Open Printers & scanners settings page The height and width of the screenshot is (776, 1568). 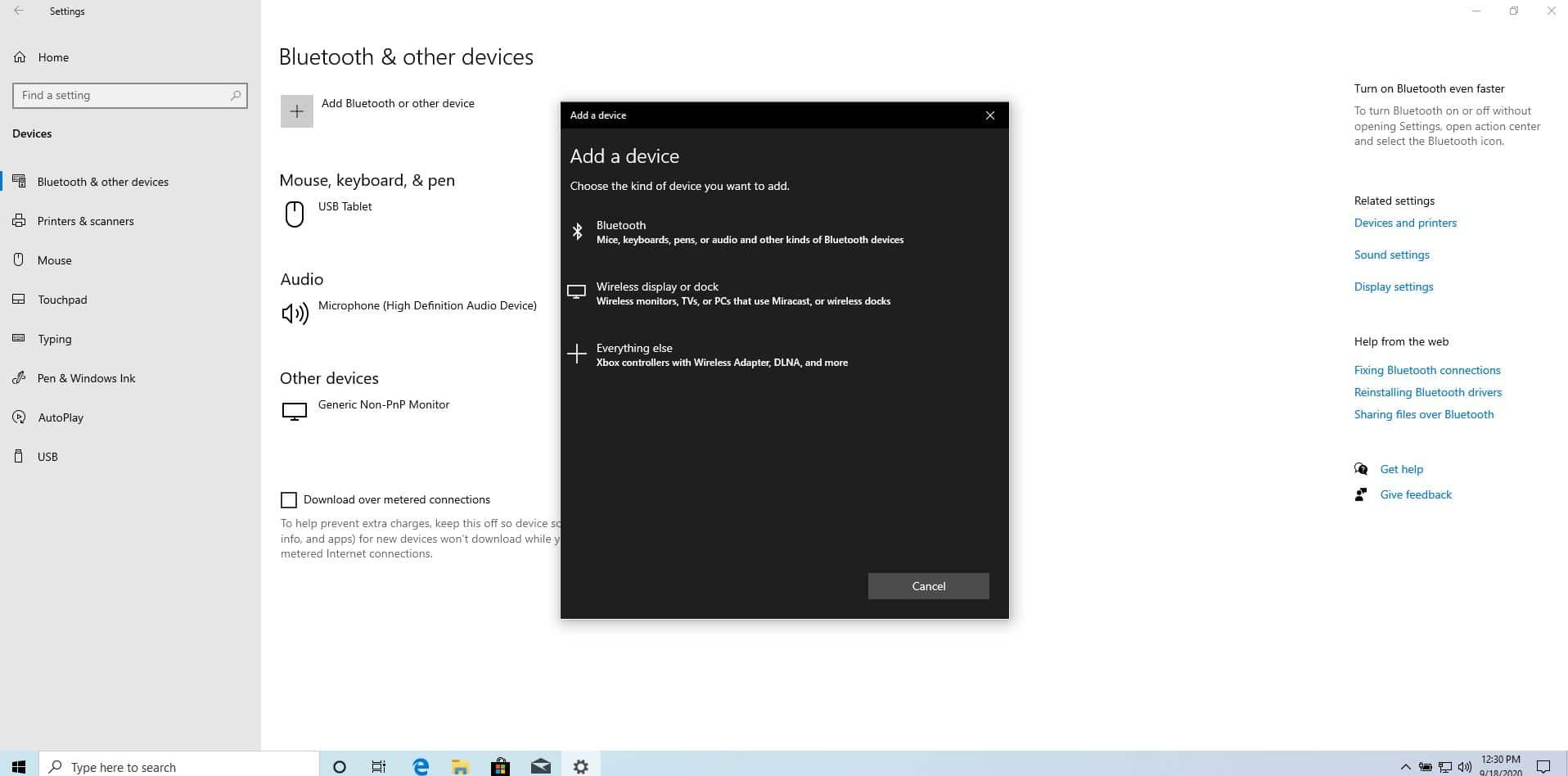tap(85, 221)
